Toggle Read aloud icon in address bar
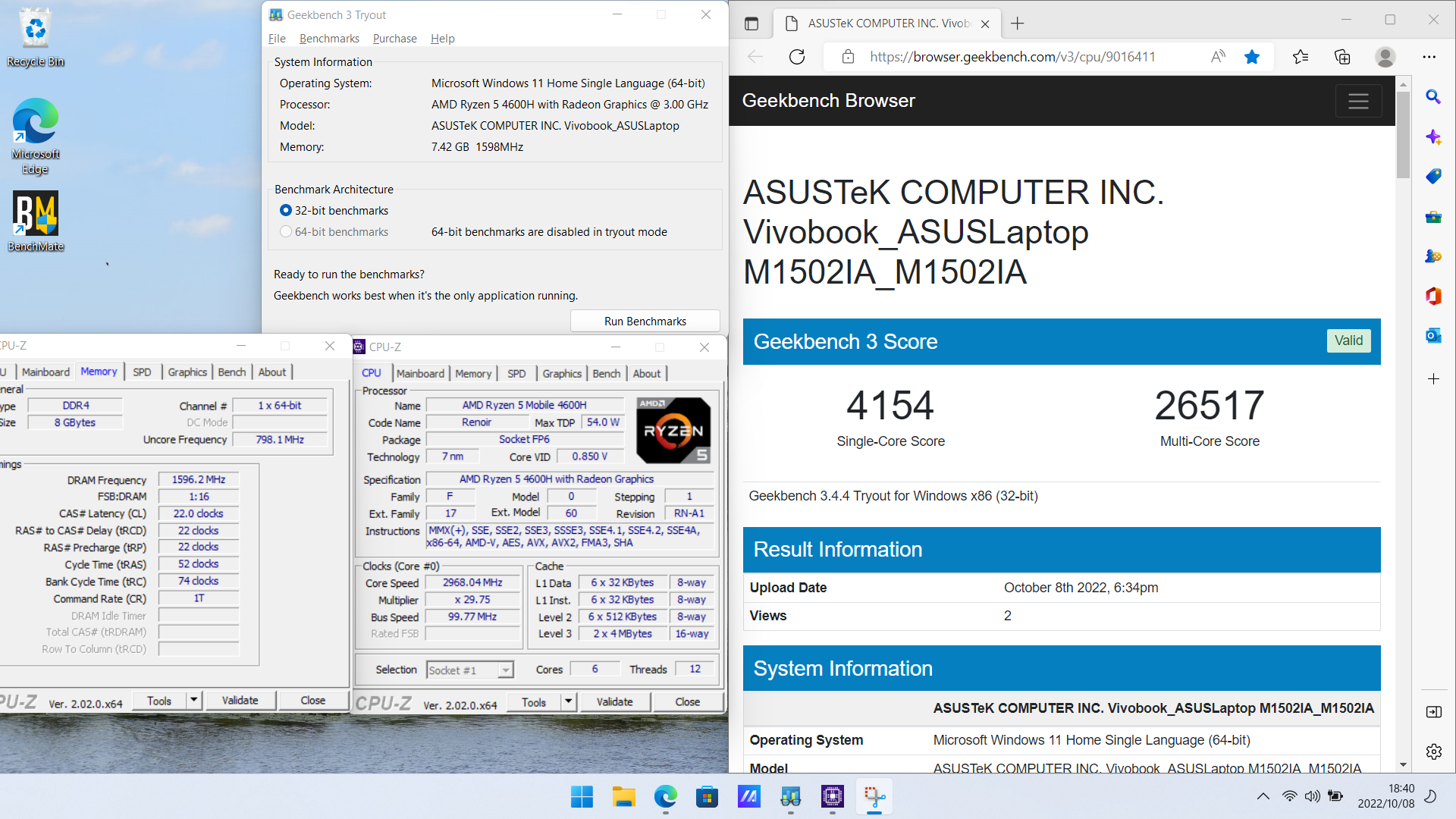The image size is (1456, 819). pyautogui.click(x=1218, y=57)
